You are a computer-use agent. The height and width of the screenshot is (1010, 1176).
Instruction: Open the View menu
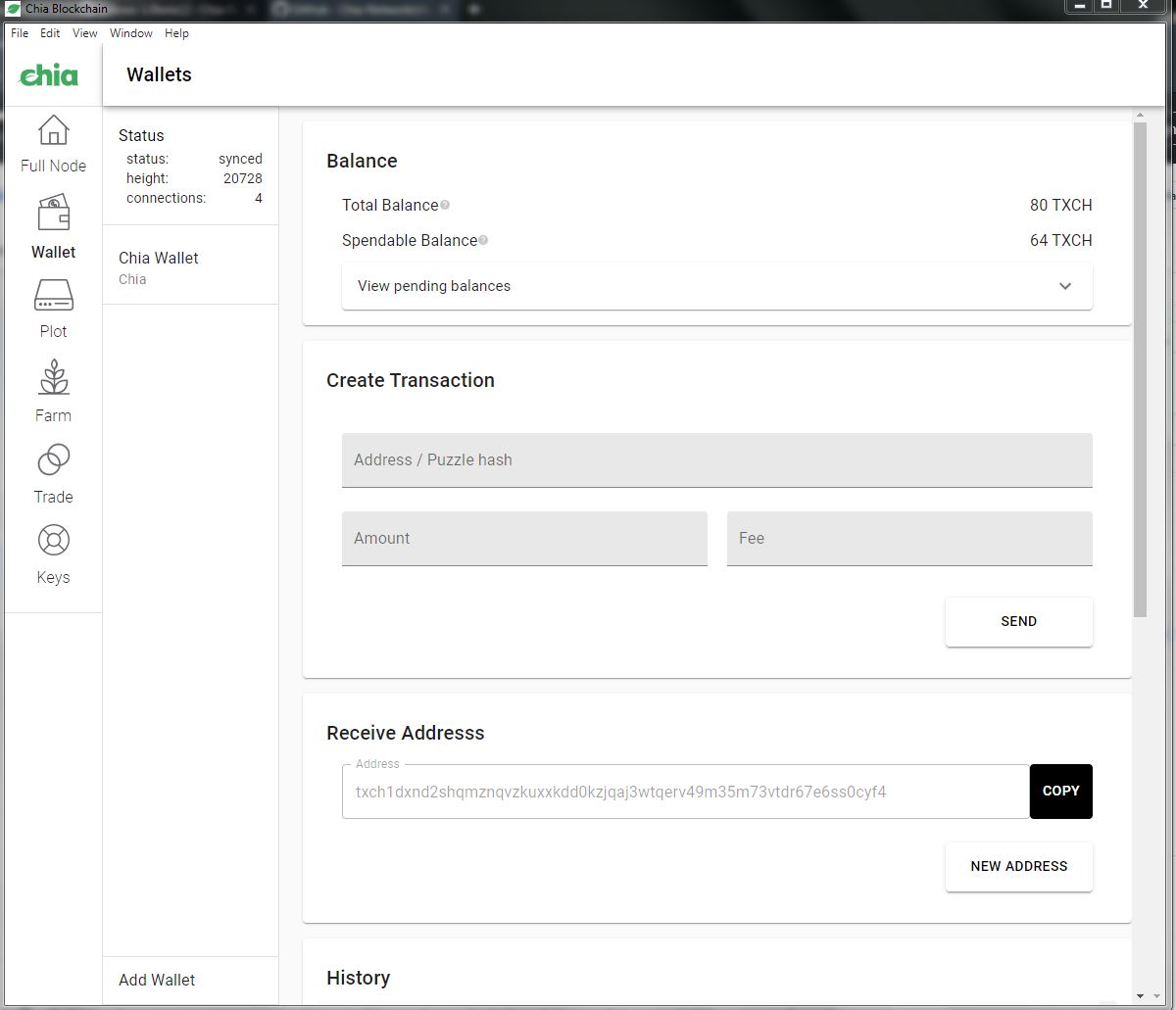click(85, 33)
